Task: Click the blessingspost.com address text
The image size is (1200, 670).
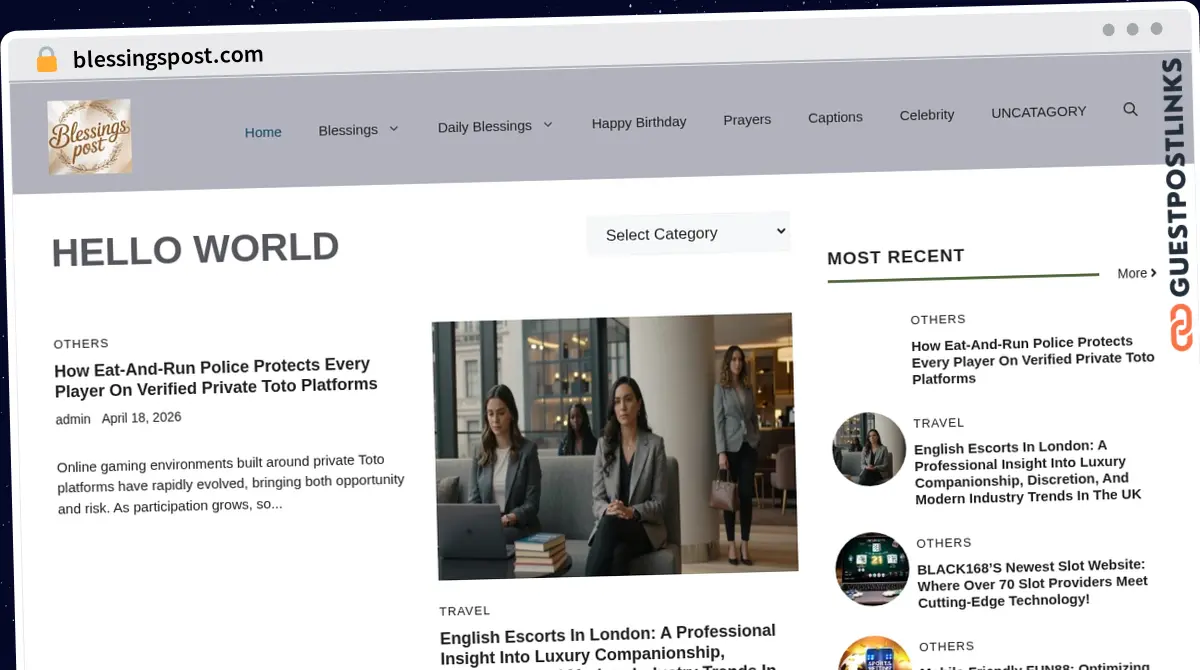Action: [168, 57]
